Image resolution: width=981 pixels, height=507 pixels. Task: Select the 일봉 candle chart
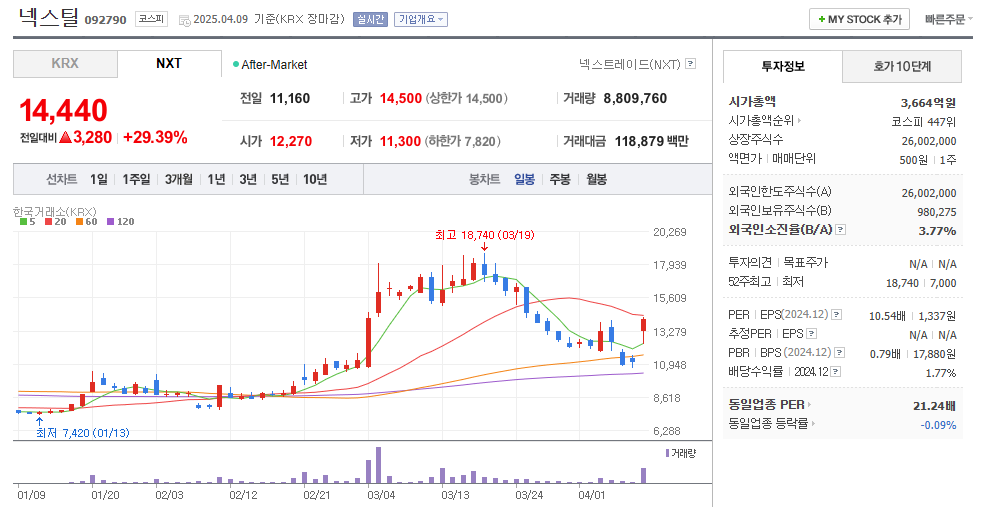point(525,180)
